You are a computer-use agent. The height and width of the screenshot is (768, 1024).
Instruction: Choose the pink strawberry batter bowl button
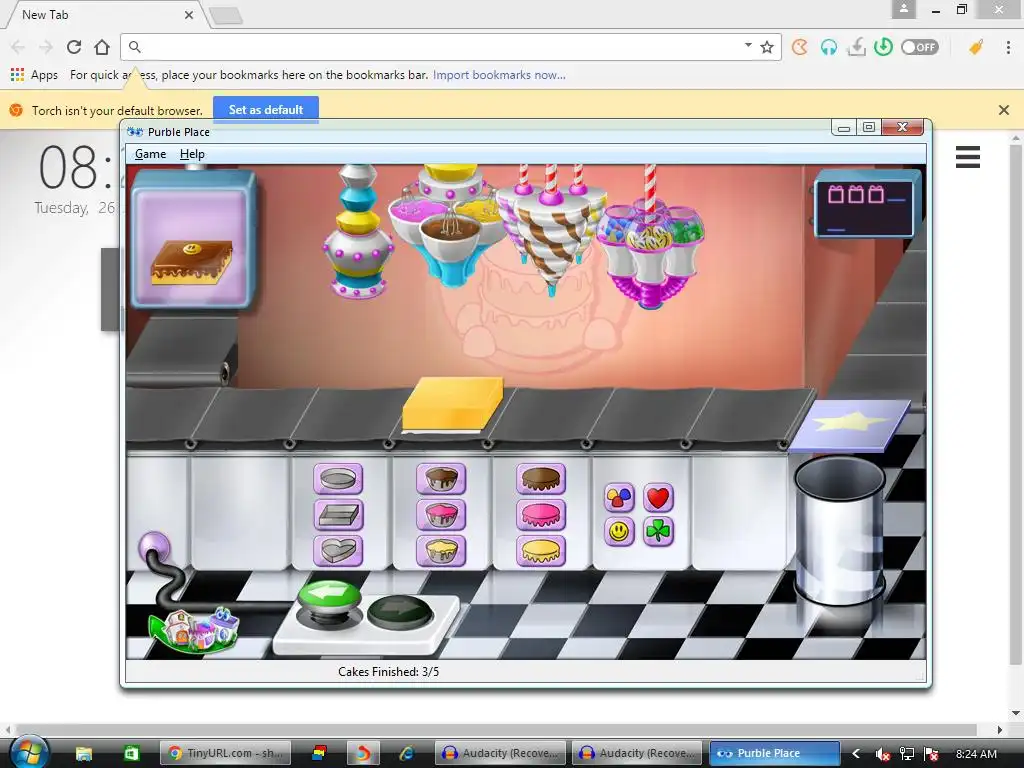pos(441,515)
